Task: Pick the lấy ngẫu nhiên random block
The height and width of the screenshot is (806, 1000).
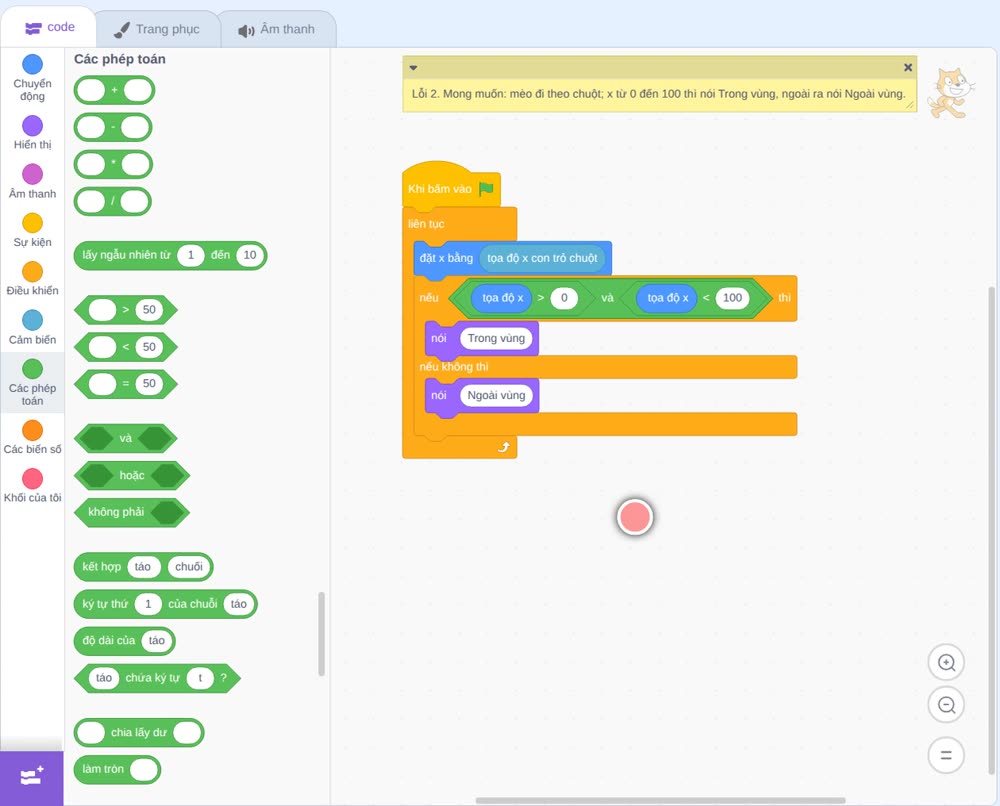Action: click(126, 255)
